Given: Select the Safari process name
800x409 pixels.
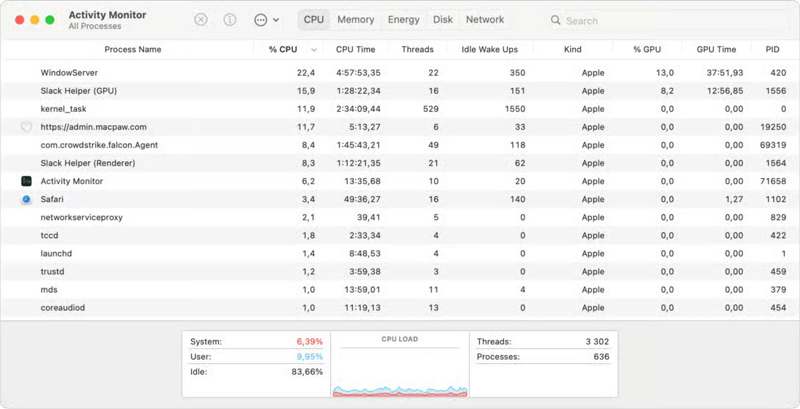Looking at the screenshot, I should pos(52,199).
